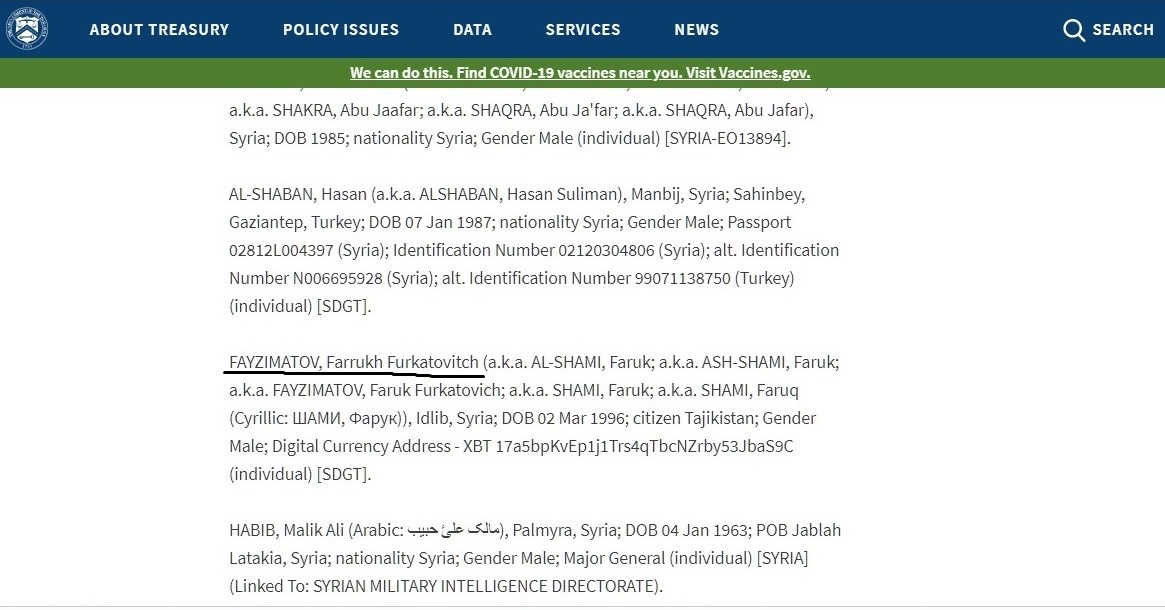Click the AL-SHABAN, Hasan entry name

coord(298,194)
